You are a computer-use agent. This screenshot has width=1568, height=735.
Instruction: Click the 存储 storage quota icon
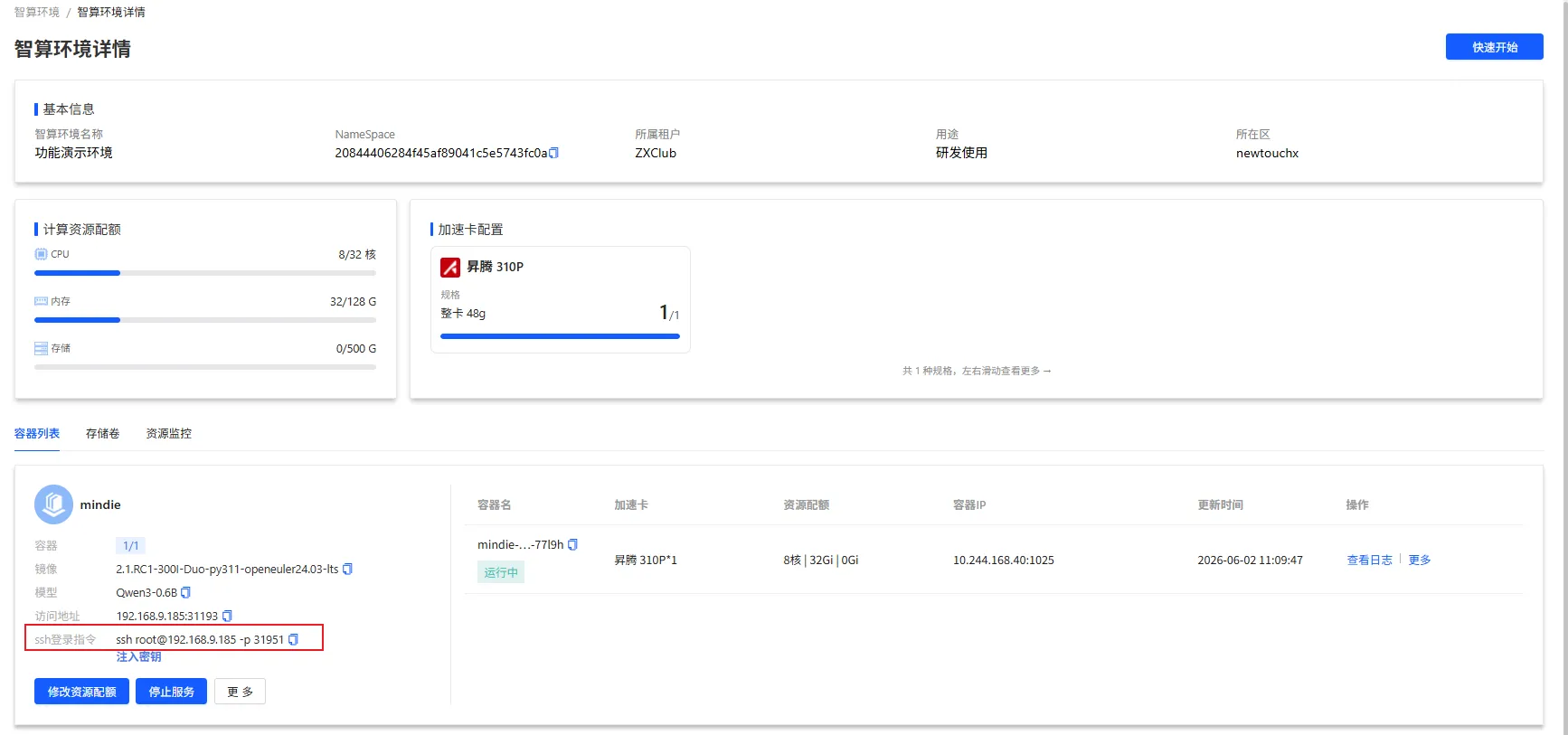click(41, 348)
